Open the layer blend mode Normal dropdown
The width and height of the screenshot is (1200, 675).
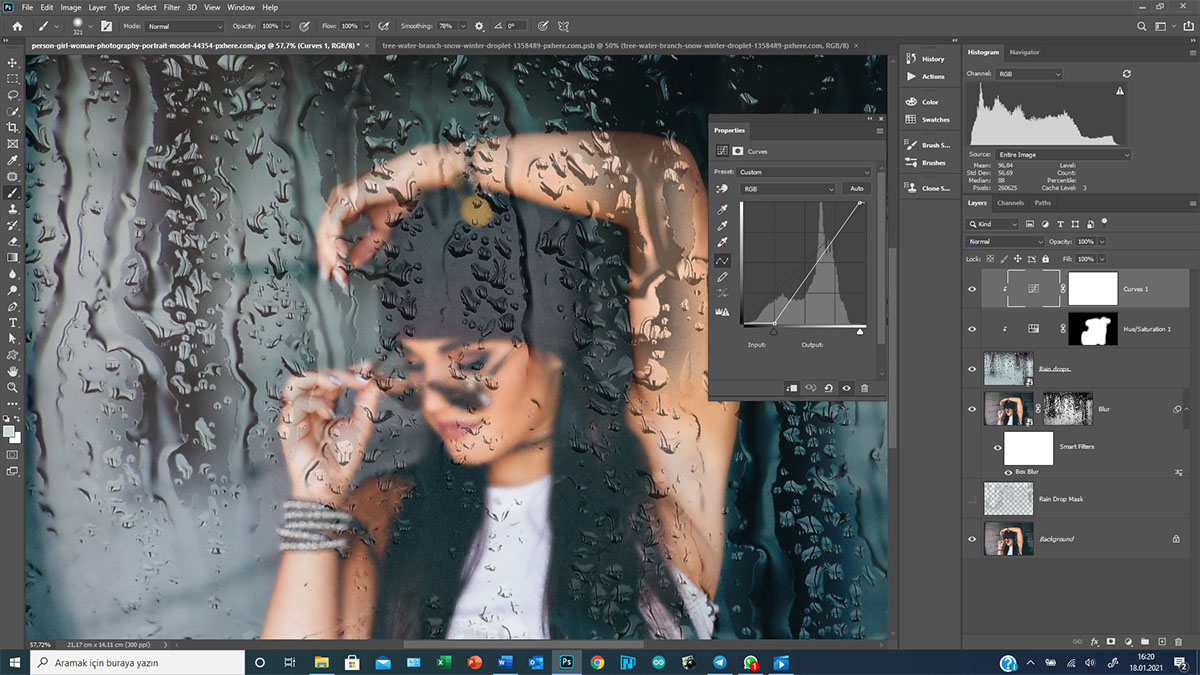tap(1005, 242)
